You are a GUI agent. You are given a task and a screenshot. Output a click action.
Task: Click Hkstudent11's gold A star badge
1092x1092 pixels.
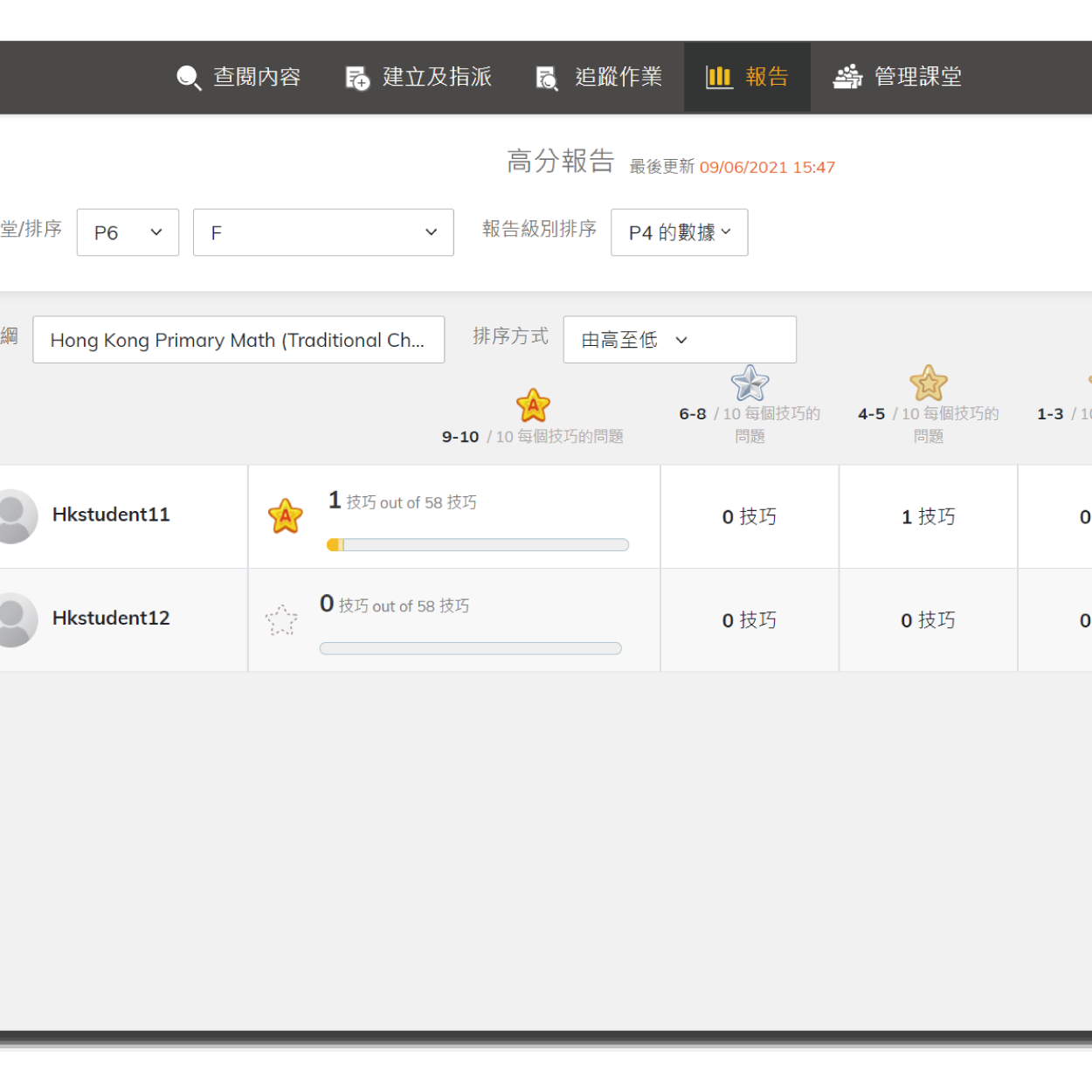(x=285, y=516)
